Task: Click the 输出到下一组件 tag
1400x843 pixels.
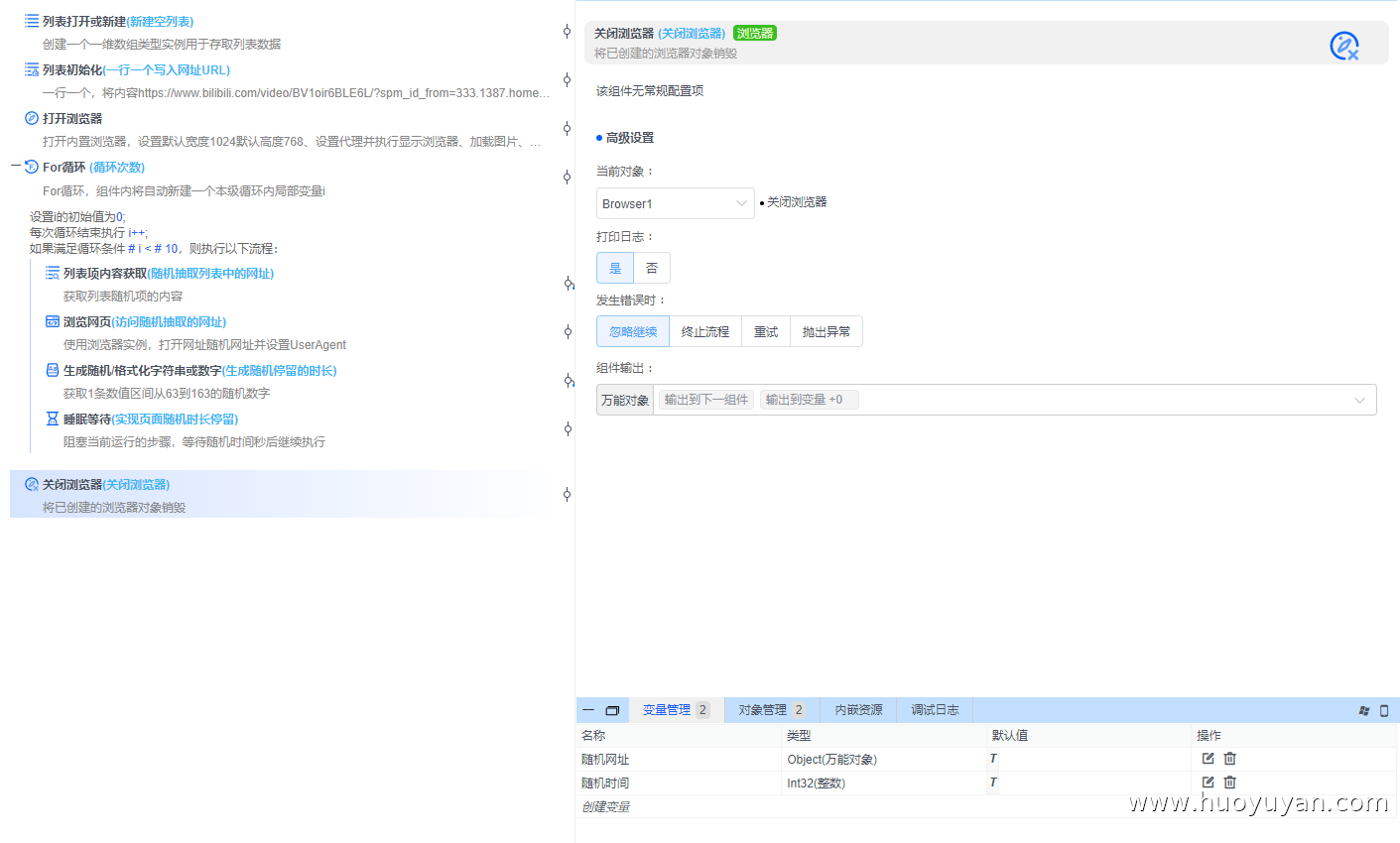Action: click(706, 400)
